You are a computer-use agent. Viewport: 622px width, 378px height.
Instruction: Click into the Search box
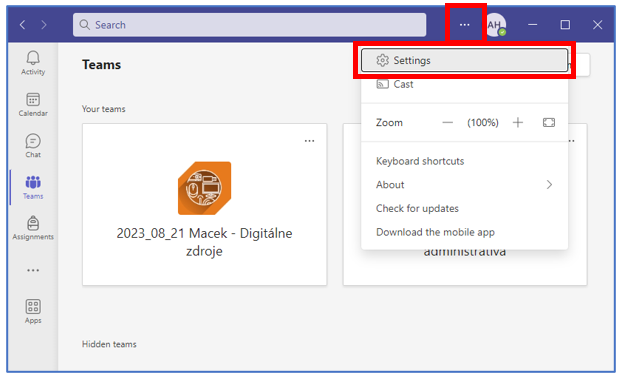pos(250,25)
